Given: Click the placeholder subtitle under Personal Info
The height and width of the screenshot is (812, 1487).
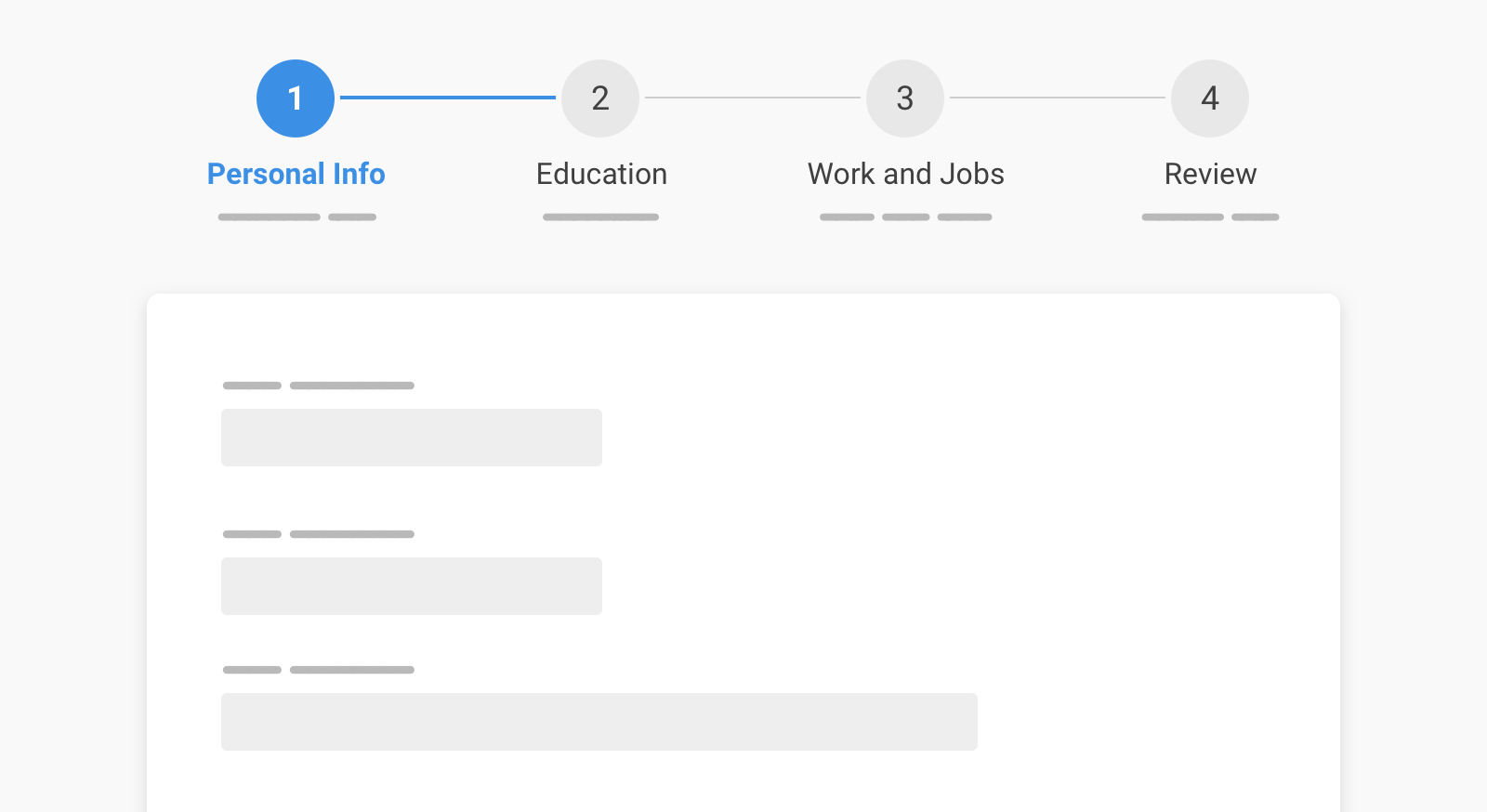Looking at the screenshot, I should tap(296, 217).
